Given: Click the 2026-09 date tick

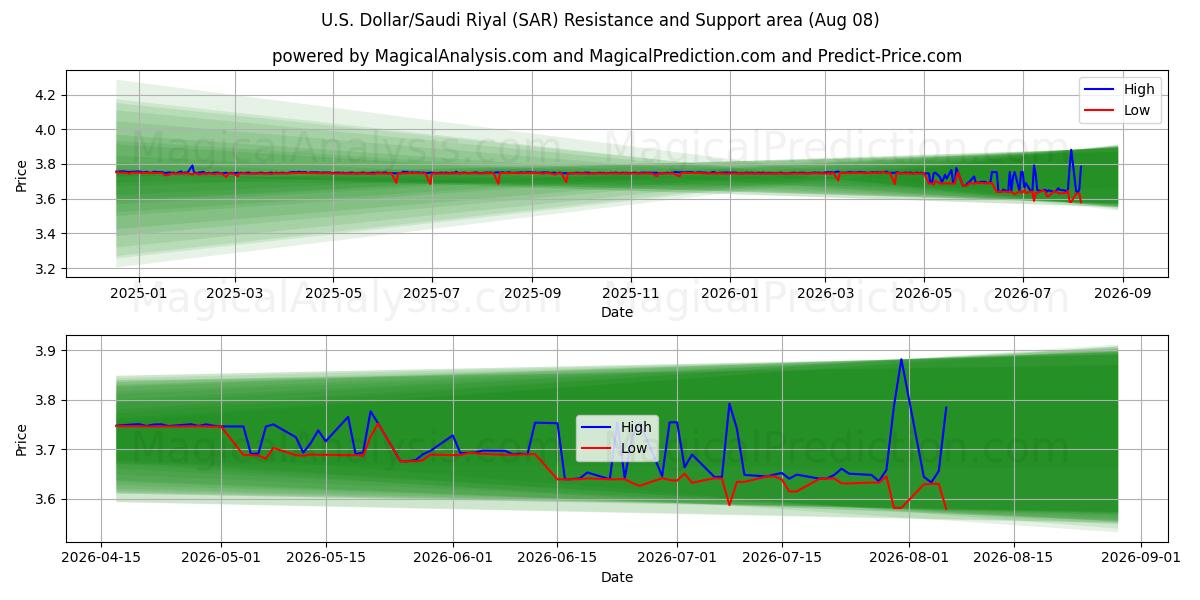Looking at the screenshot, I should [x=1122, y=294].
